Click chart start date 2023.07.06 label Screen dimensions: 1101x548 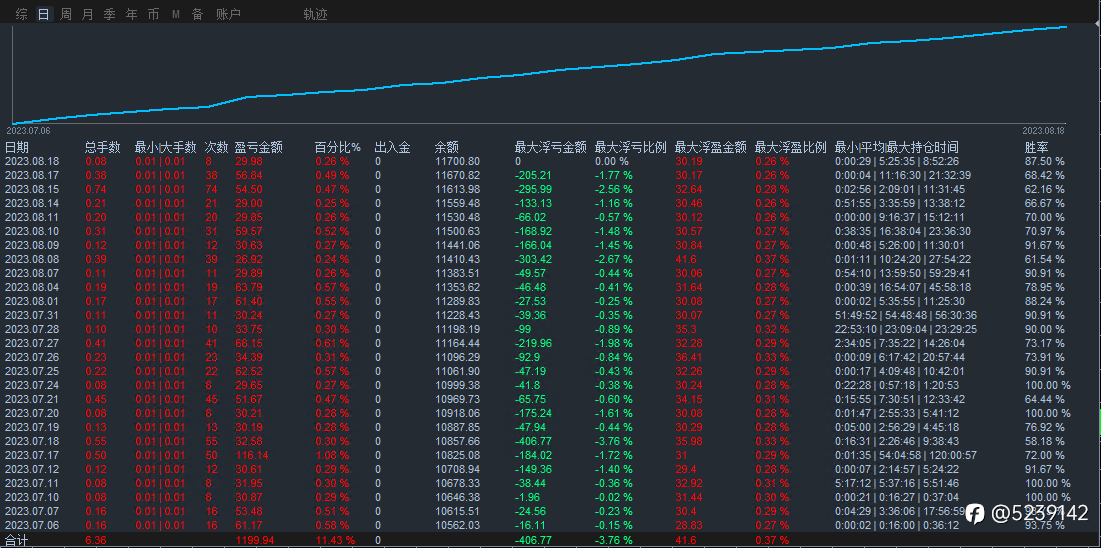28,131
